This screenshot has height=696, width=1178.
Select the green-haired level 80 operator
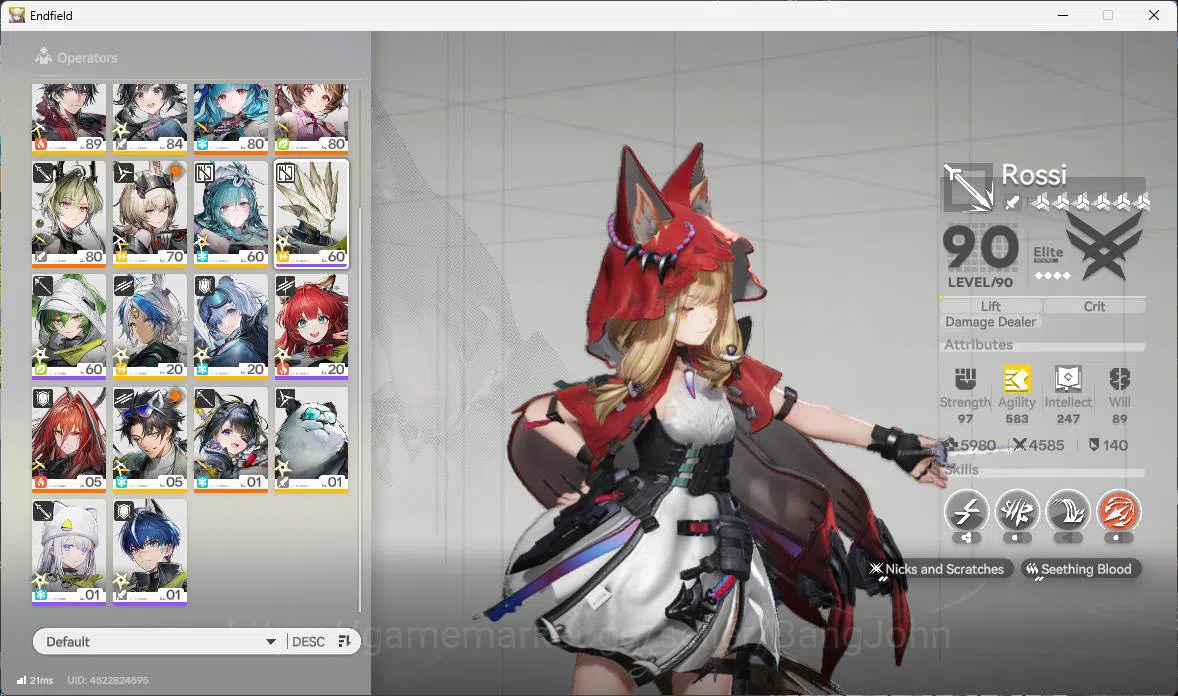(x=69, y=213)
